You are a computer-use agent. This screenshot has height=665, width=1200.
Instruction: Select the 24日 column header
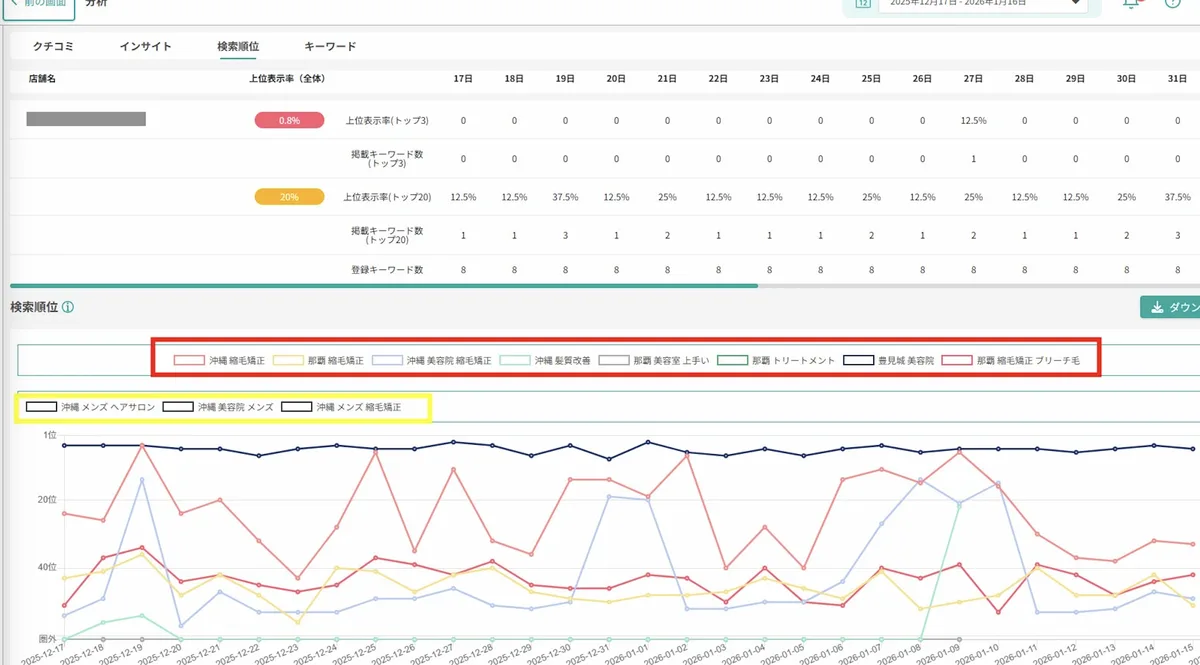click(820, 78)
